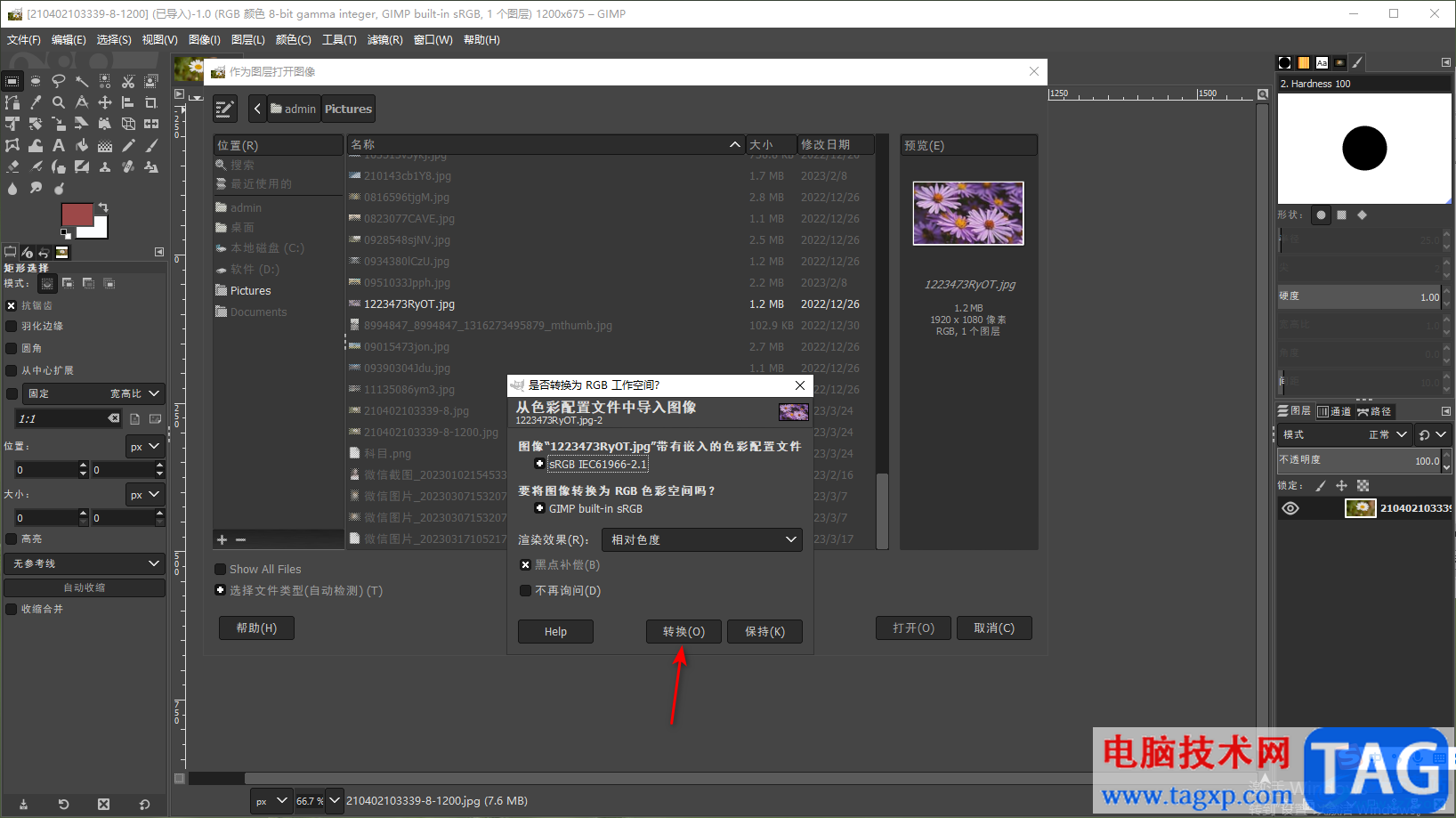
Task: Enable the feather edges checkbox
Action: tap(12, 327)
